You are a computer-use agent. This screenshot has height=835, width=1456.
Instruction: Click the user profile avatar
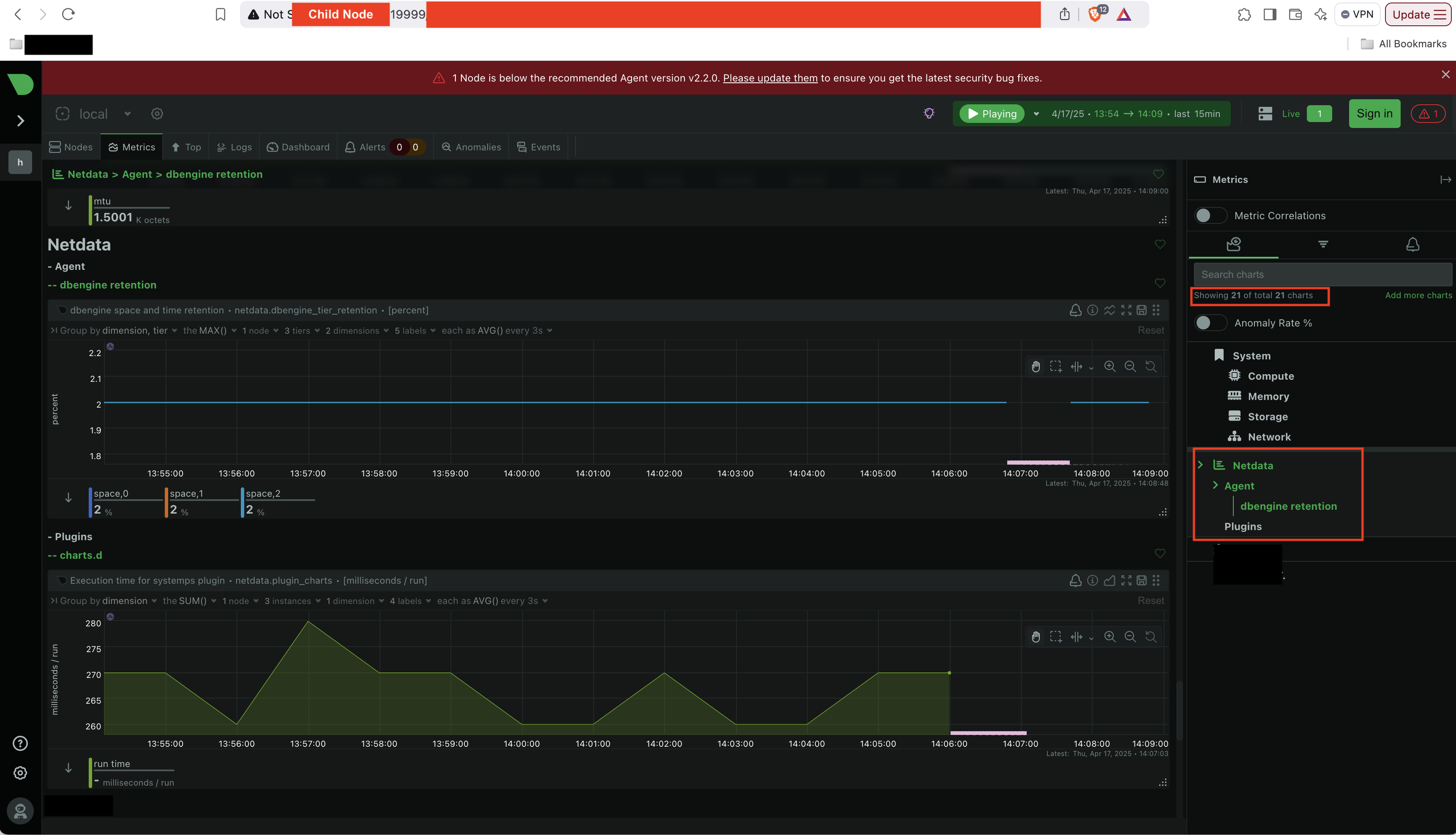click(x=20, y=811)
